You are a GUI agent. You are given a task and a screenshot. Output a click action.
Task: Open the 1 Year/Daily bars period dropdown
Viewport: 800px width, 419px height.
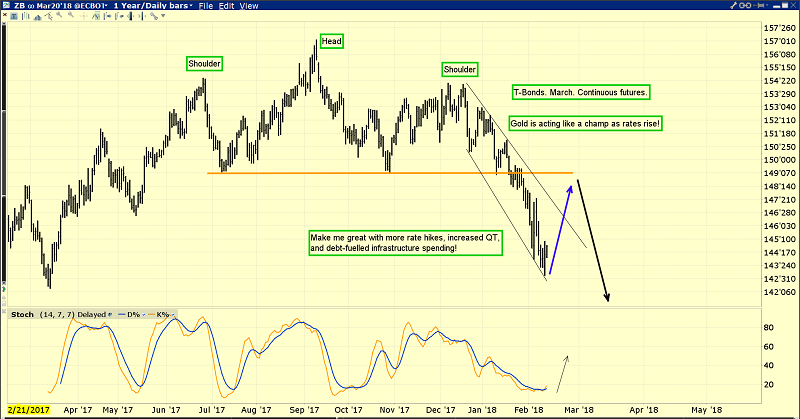pyautogui.click(x=153, y=6)
